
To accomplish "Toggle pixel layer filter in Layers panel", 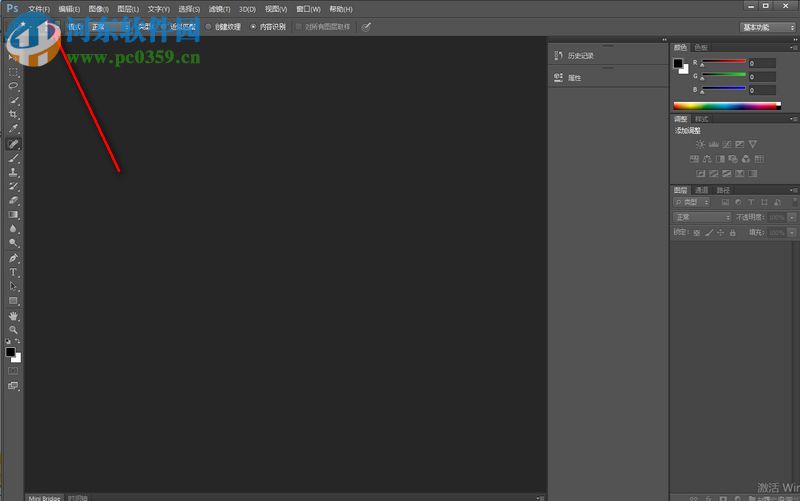I will pyautogui.click(x=725, y=203).
